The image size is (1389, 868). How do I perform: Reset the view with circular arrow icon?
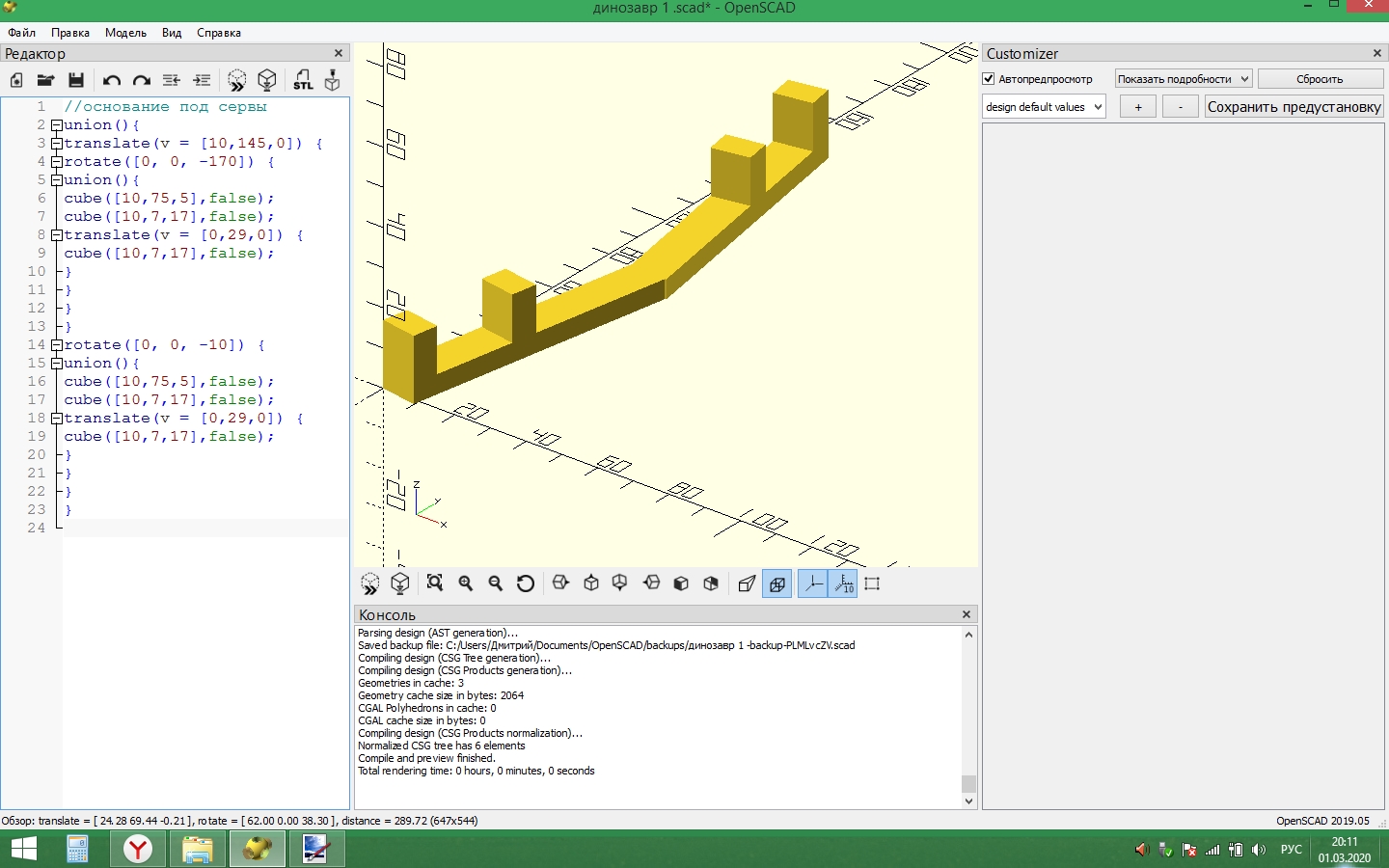[526, 583]
